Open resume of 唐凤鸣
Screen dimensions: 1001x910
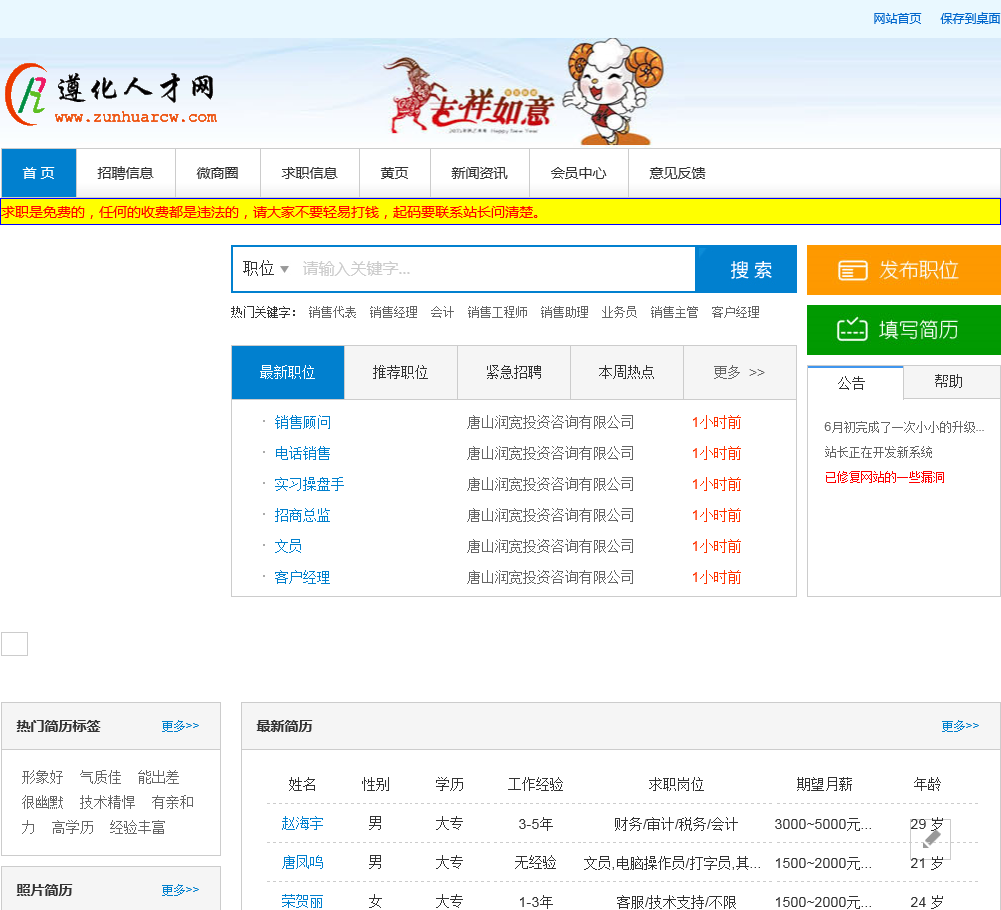[303, 863]
